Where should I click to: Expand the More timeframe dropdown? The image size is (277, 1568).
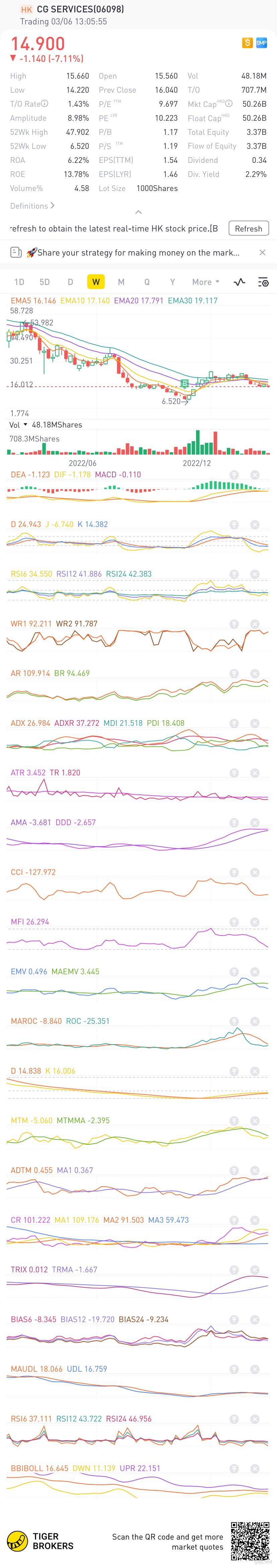click(x=206, y=282)
